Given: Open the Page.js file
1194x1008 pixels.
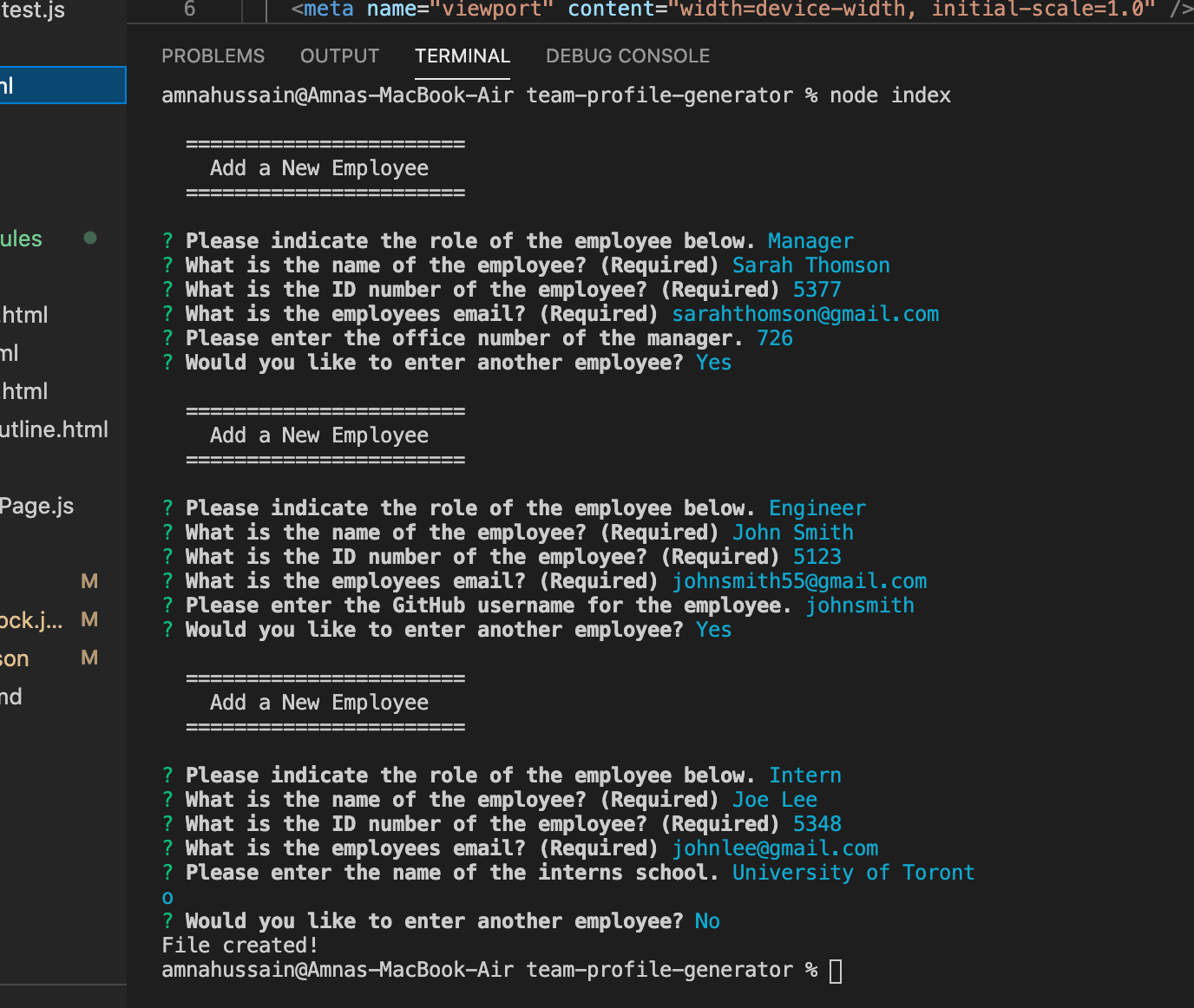Looking at the screenshot, I should tap(37, 506).
